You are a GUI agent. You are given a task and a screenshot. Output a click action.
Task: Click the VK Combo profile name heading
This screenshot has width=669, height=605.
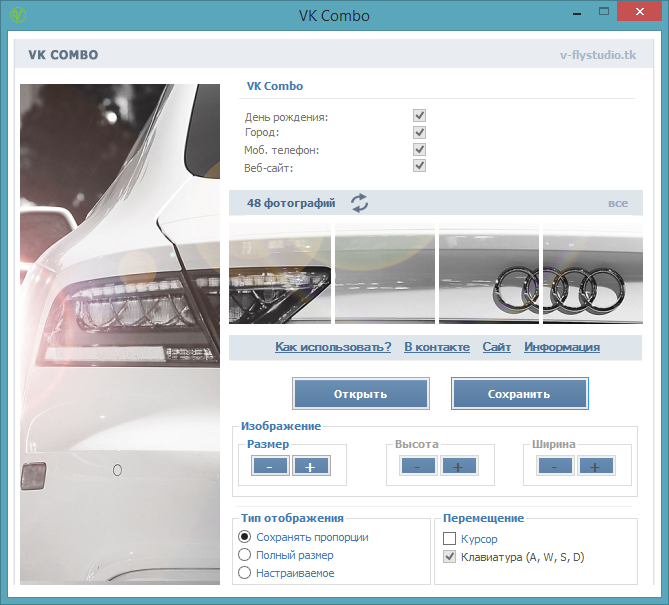coord(275,86)
